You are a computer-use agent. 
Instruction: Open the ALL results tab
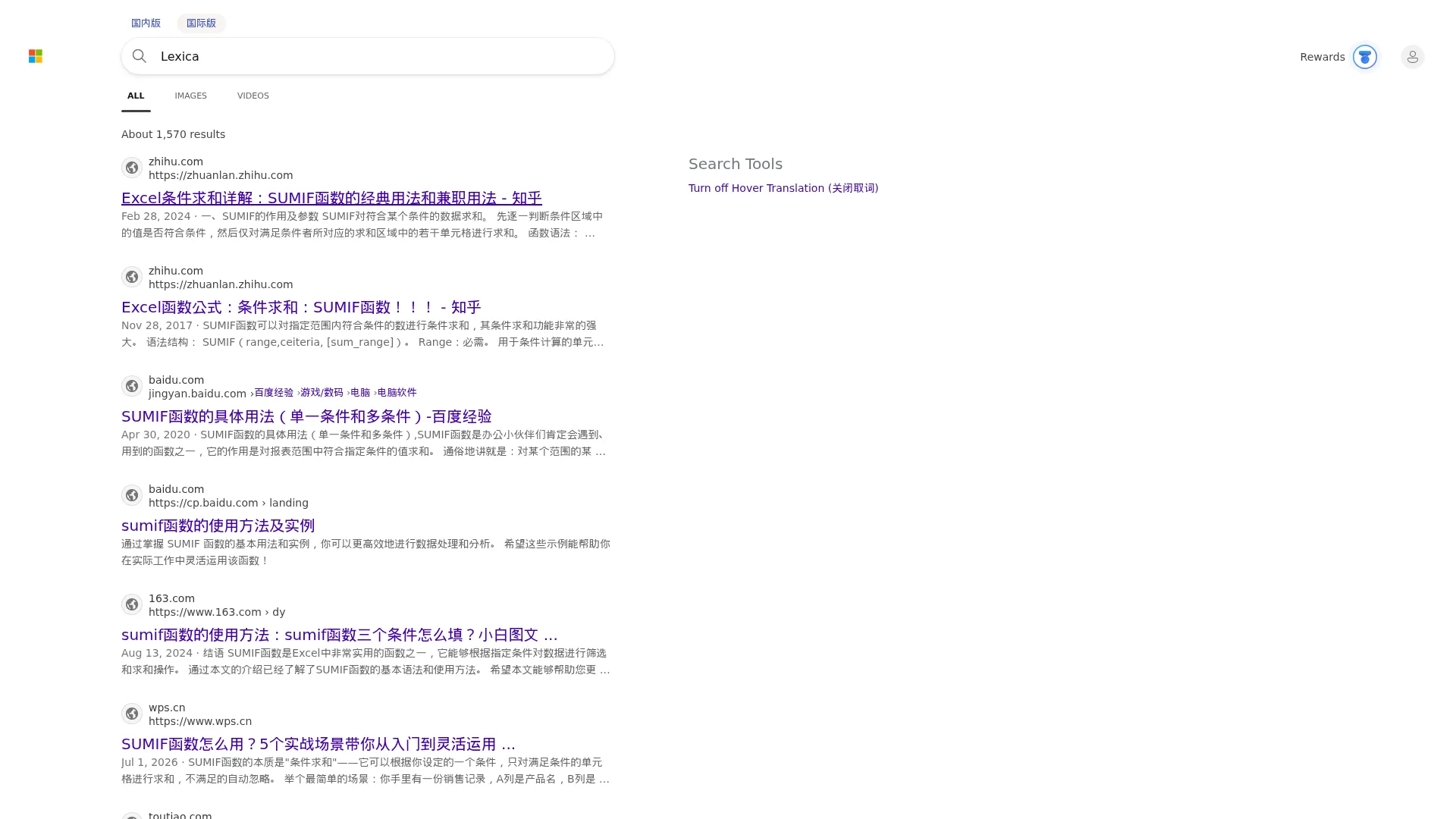136,96
